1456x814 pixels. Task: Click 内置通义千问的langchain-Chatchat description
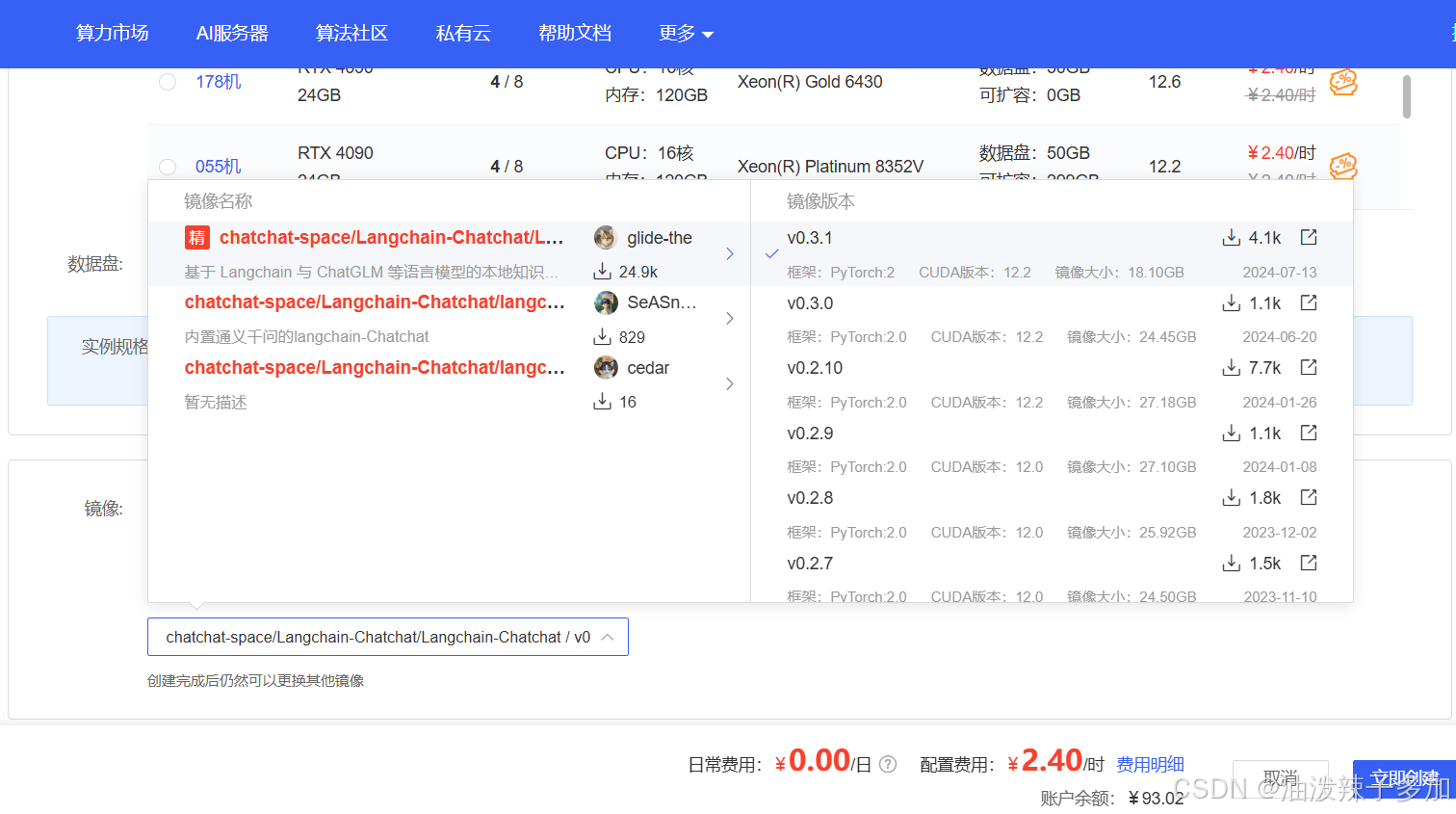(306, 337)
